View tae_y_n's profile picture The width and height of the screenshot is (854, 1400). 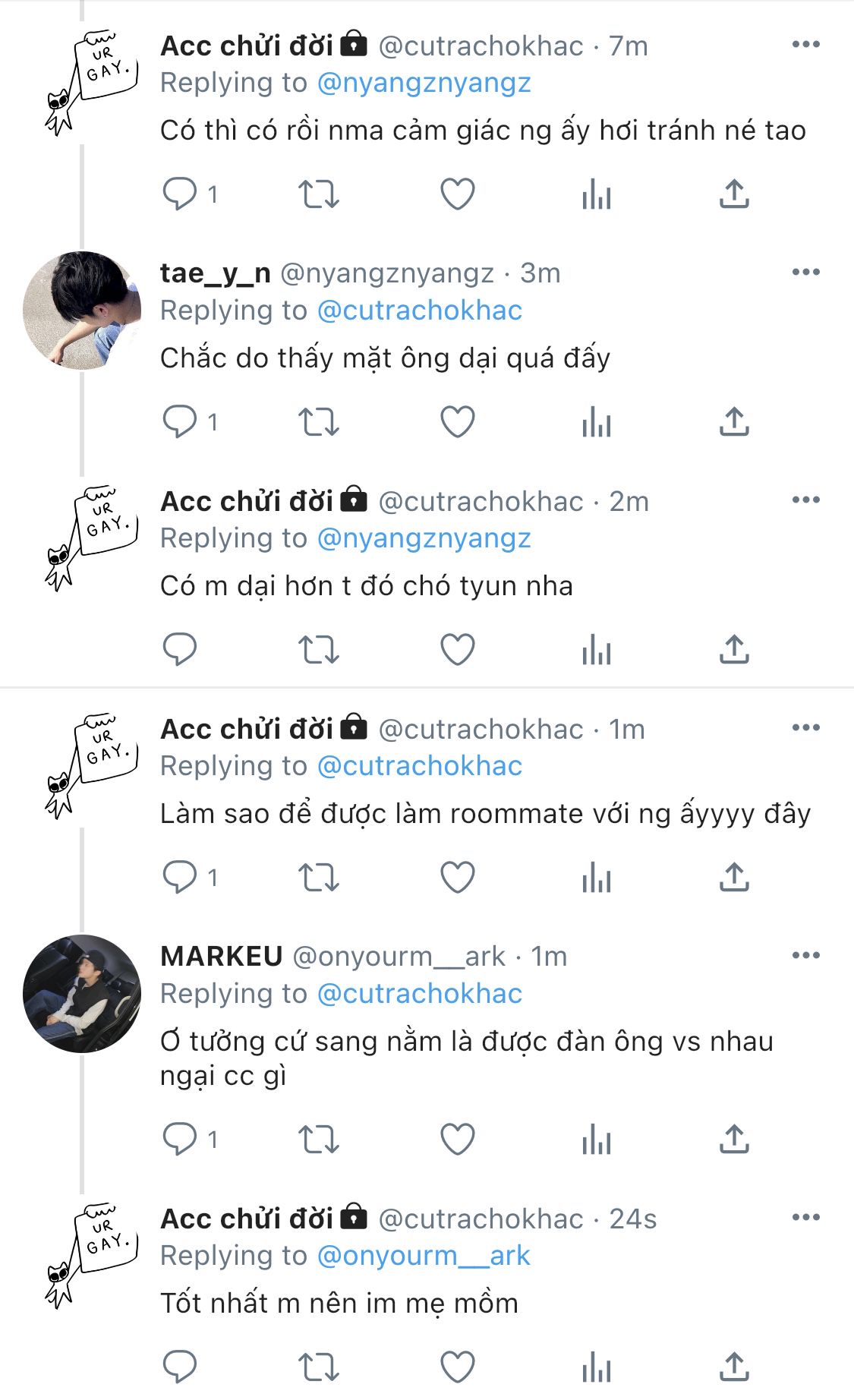(82, 311)
